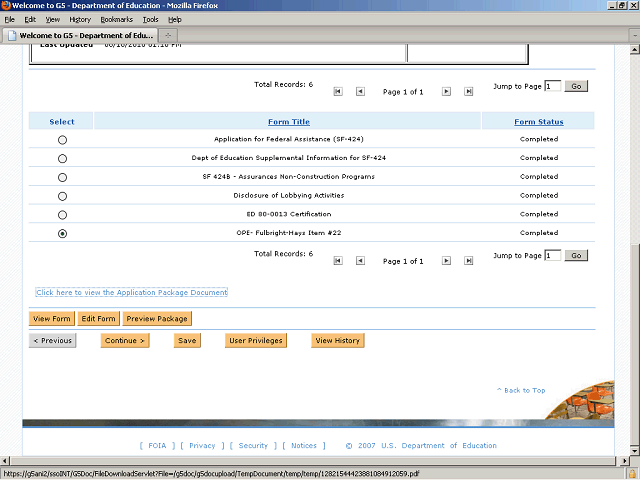Click the View History button
640x480 pixels.
338,340
